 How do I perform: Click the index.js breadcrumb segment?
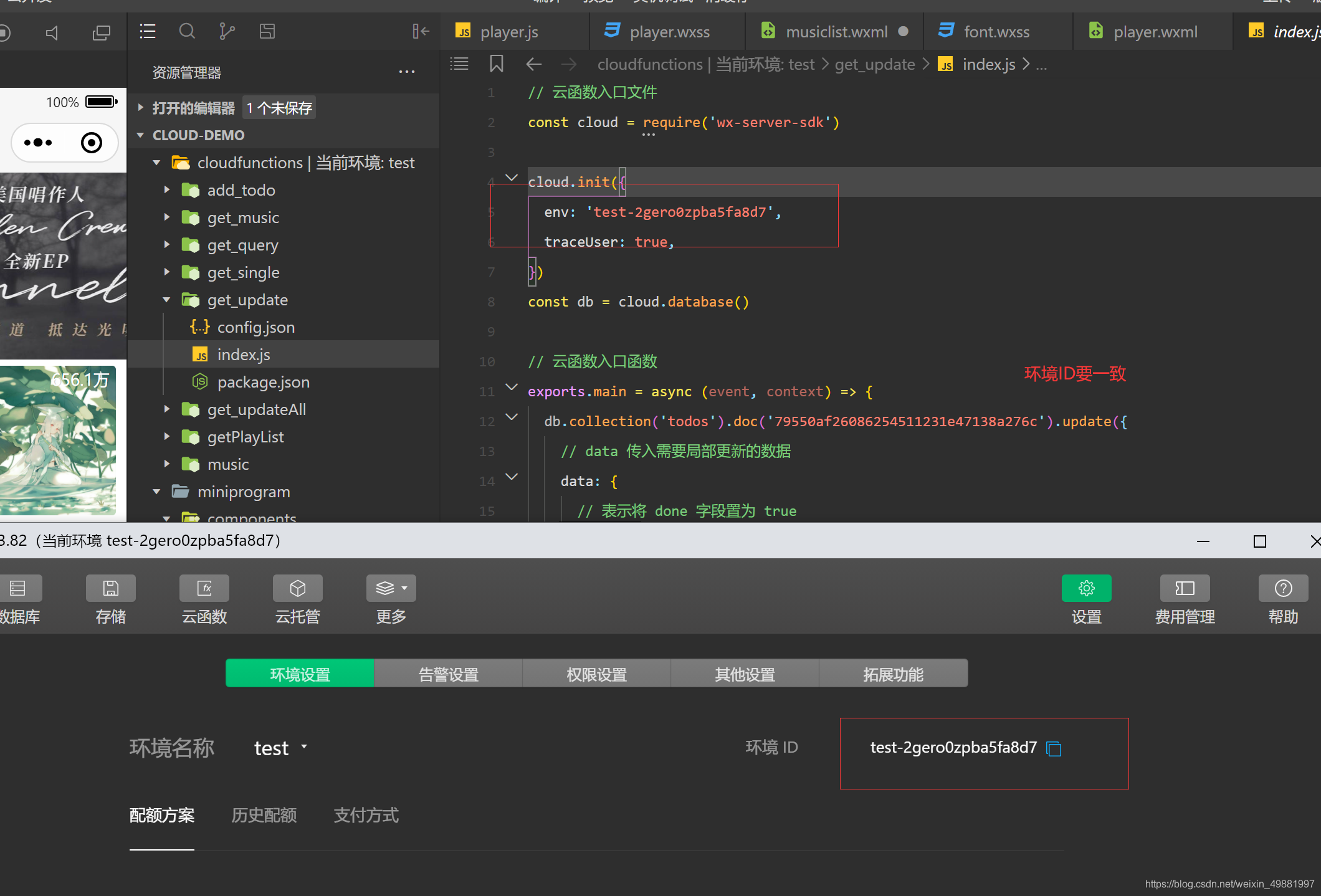point(988,64)
